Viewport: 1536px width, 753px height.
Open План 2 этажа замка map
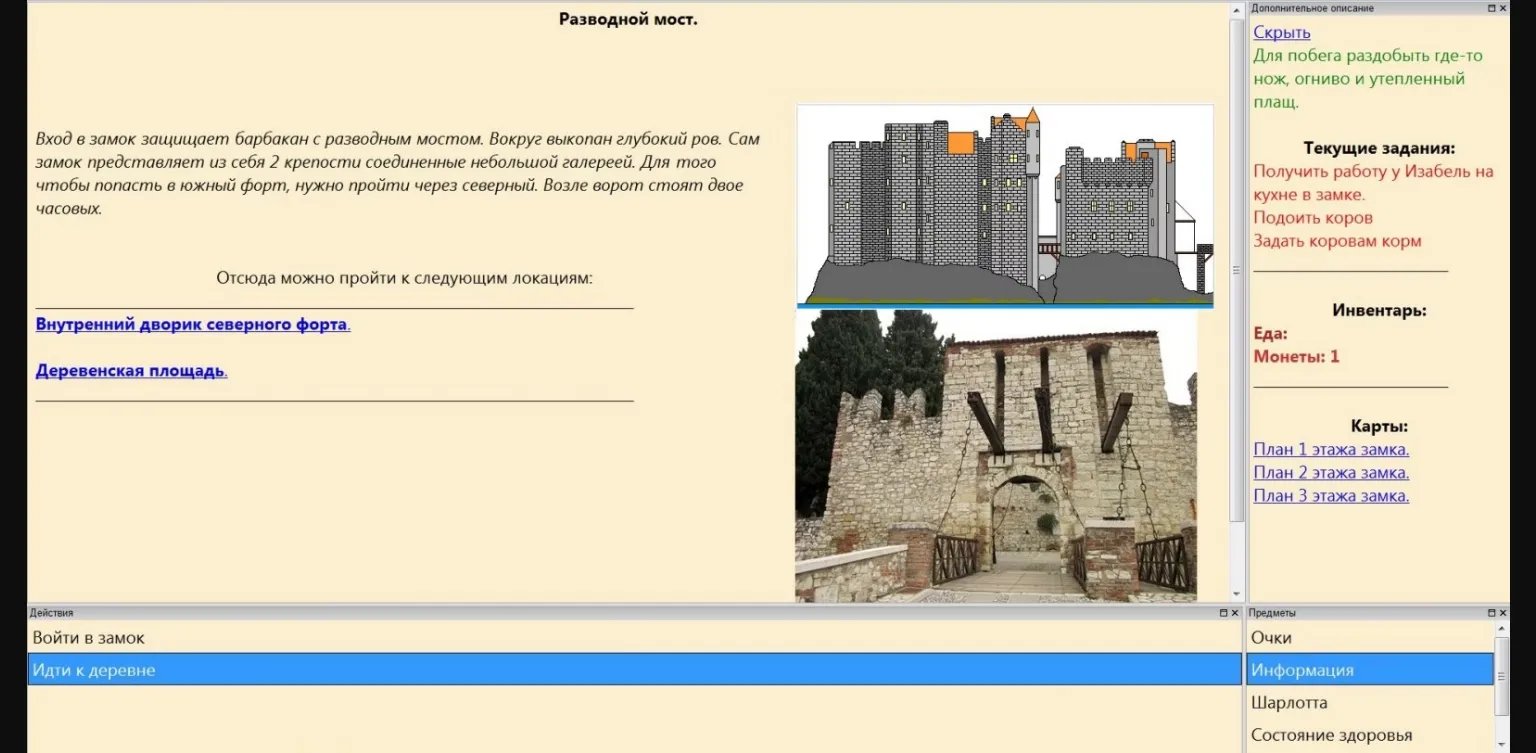click(x=1330, y=473)
